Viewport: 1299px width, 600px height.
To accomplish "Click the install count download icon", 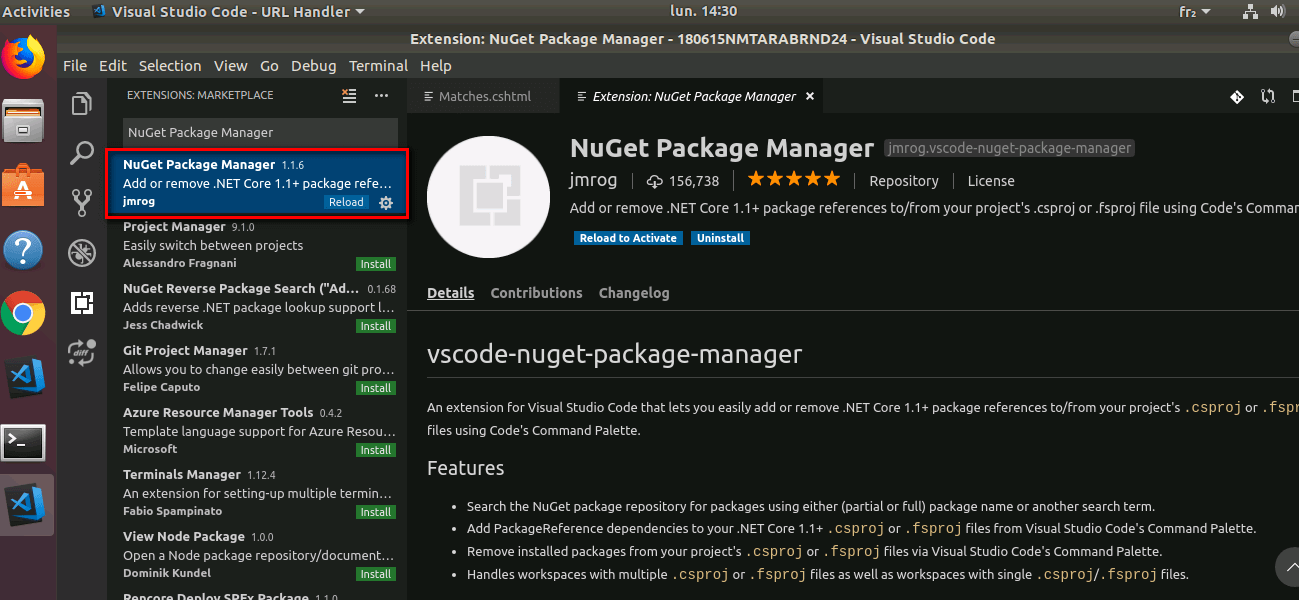I will coord(656,181).
